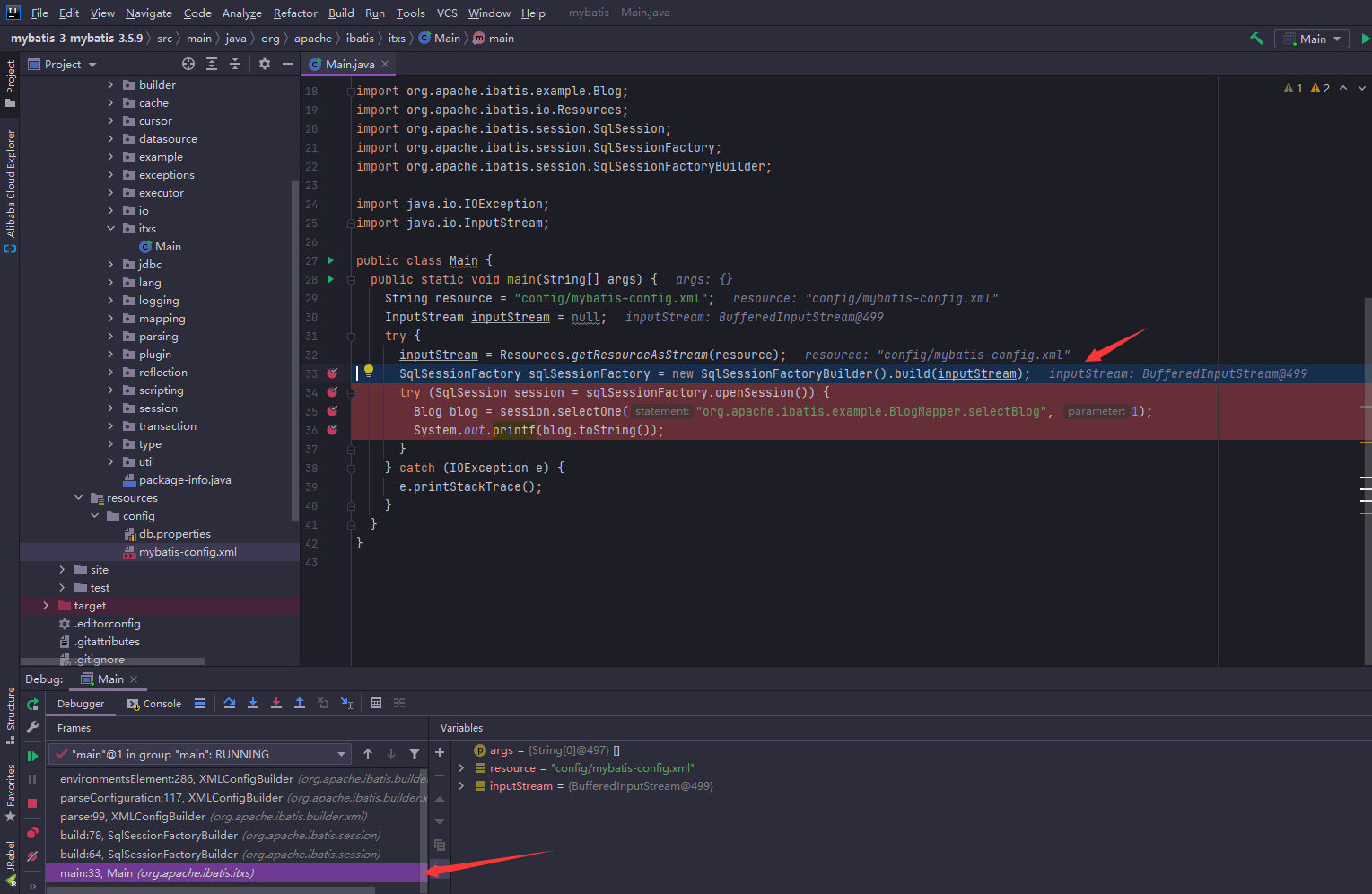Toggle breakpoint on line 34
The image size is (1372, 894).
[333, 392]
